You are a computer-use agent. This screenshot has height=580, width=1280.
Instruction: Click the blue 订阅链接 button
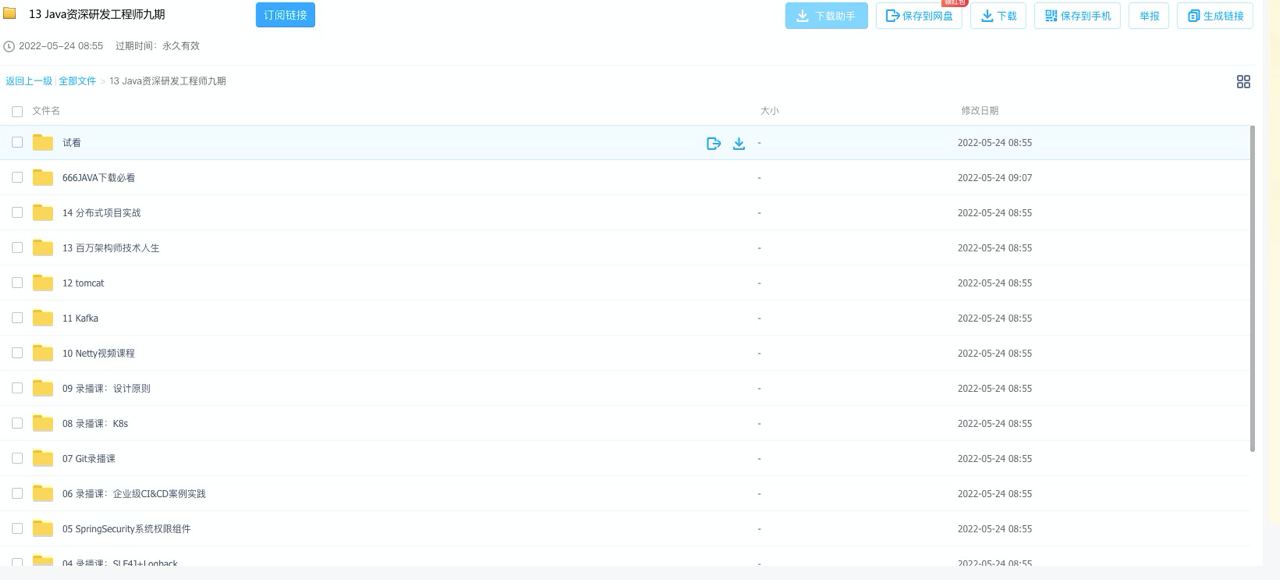coord(285,15)
